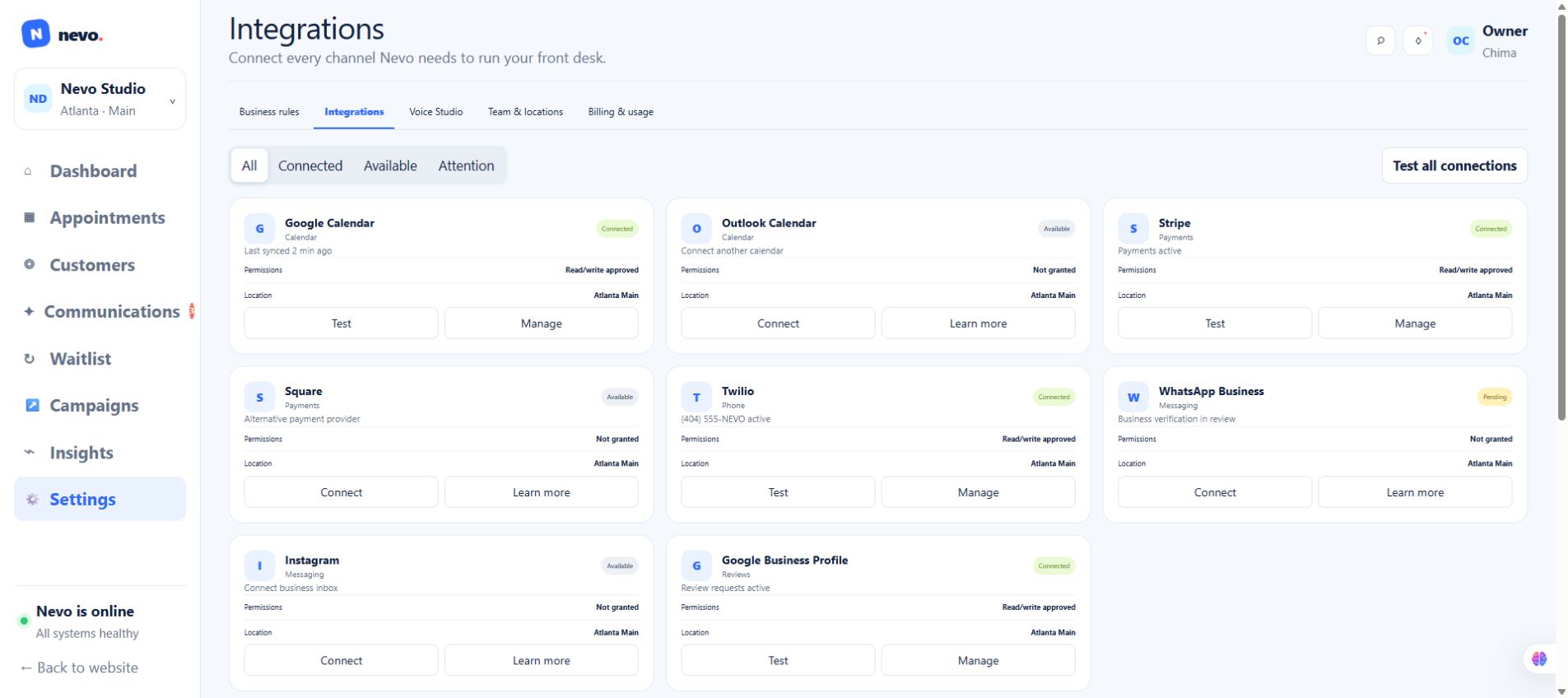Open search via the magnifier icon
Screen dimensions: 1568x698
(1380, 40)
